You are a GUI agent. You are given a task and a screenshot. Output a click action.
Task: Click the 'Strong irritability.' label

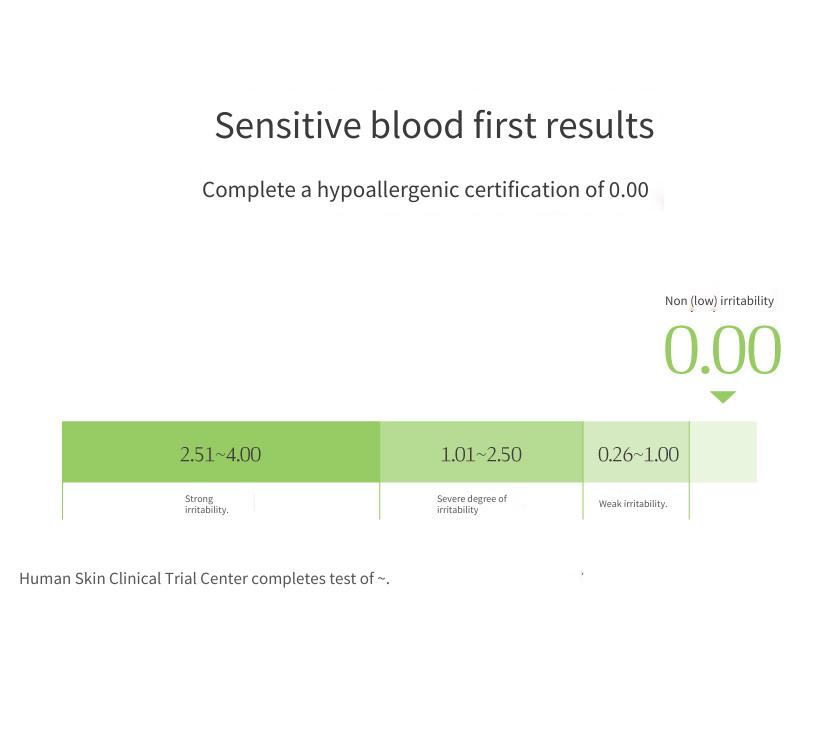pos(206,504)
